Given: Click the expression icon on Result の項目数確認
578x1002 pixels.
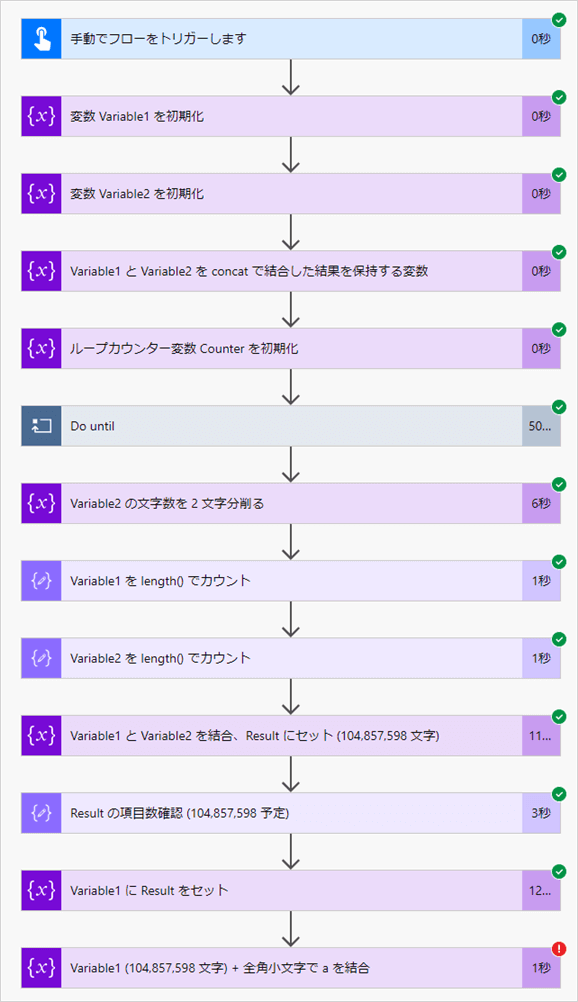Looking at the screenshot, I should 39,813.
